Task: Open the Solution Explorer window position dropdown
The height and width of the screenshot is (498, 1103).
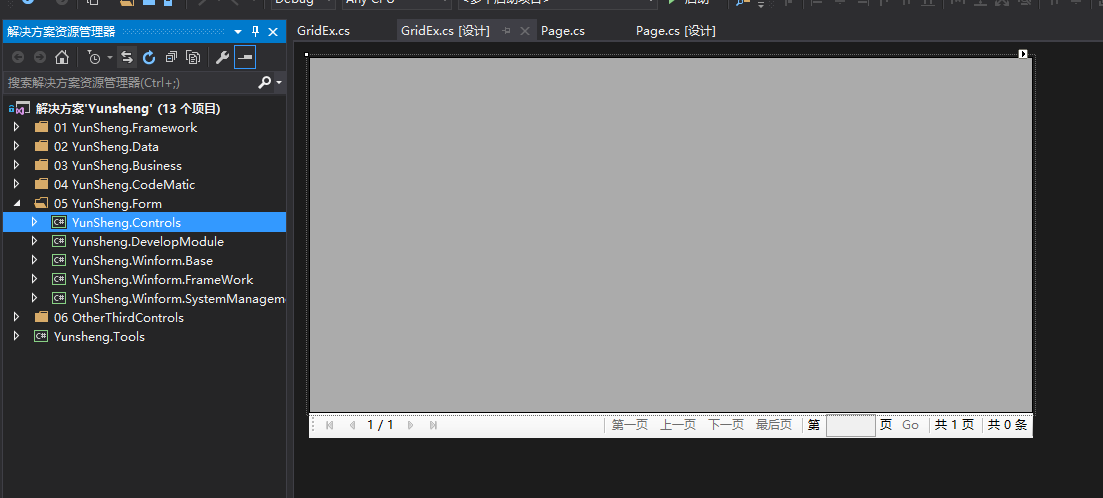Action: [238, 32]
